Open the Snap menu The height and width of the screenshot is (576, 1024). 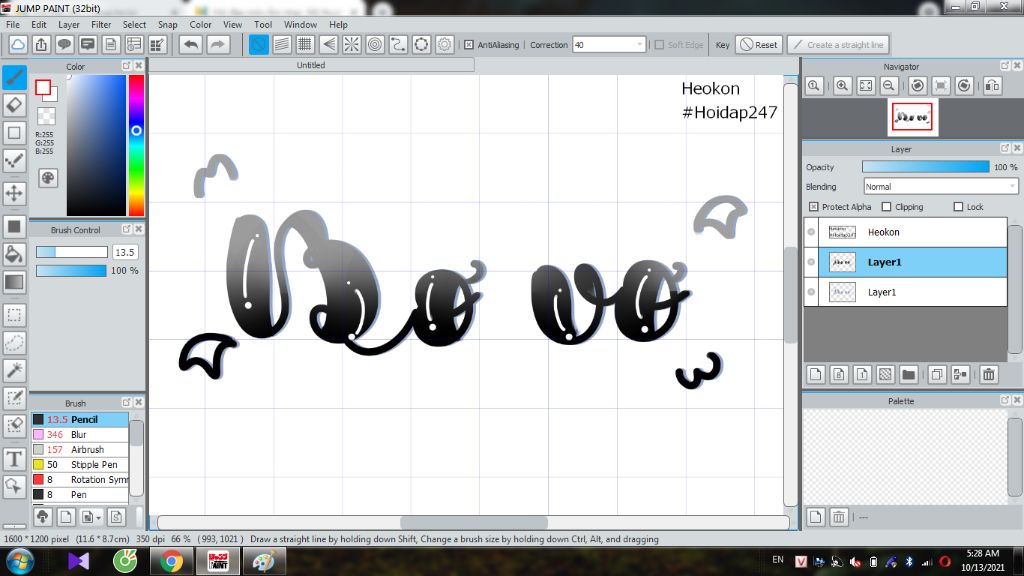click(167, 24)
